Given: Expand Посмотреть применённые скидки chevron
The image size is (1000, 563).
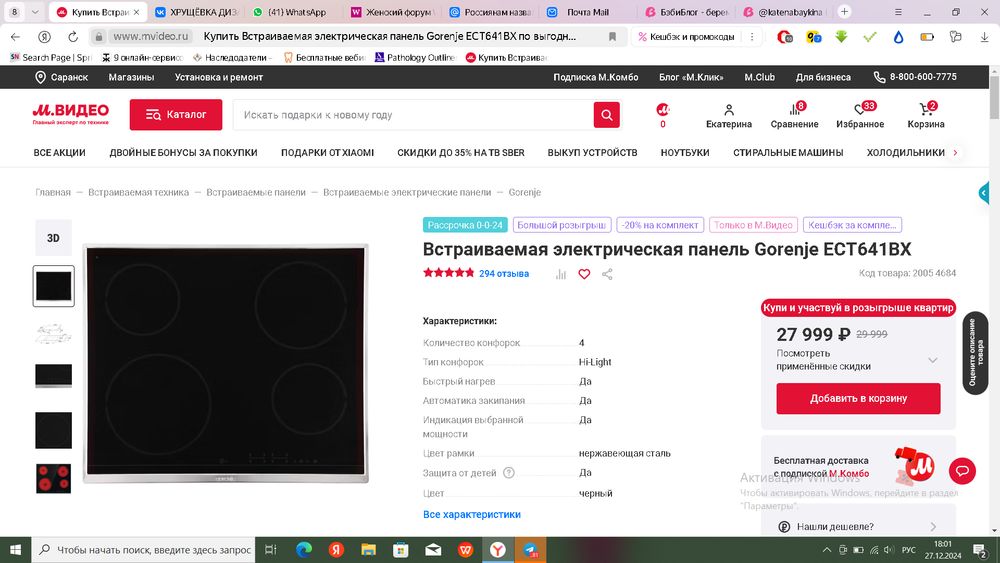Looking at the screenshot, I should pos(932,360).
